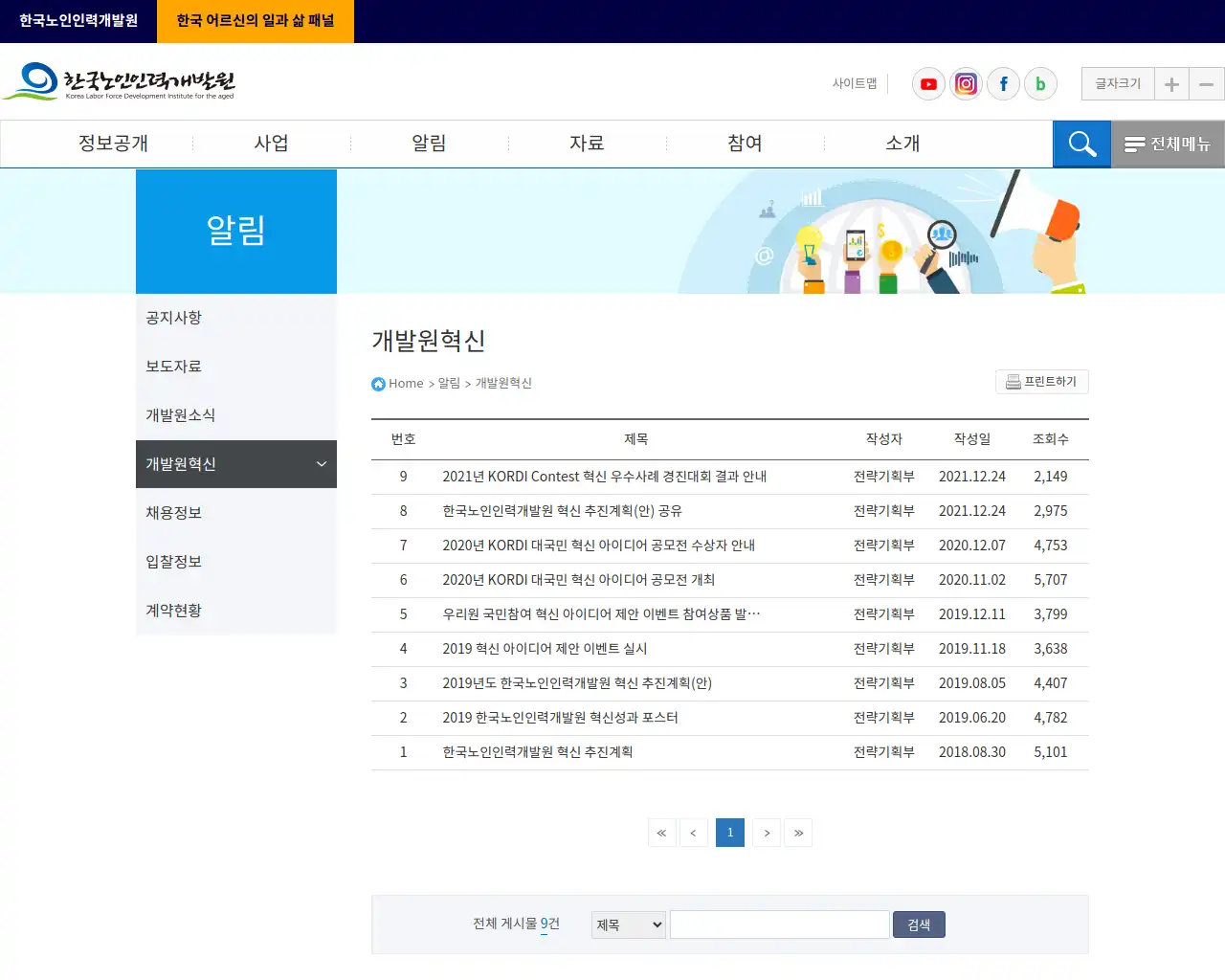Open the 참여 main menu
The height and width of the screenshot is (980, 1225).
click(745, 144)
